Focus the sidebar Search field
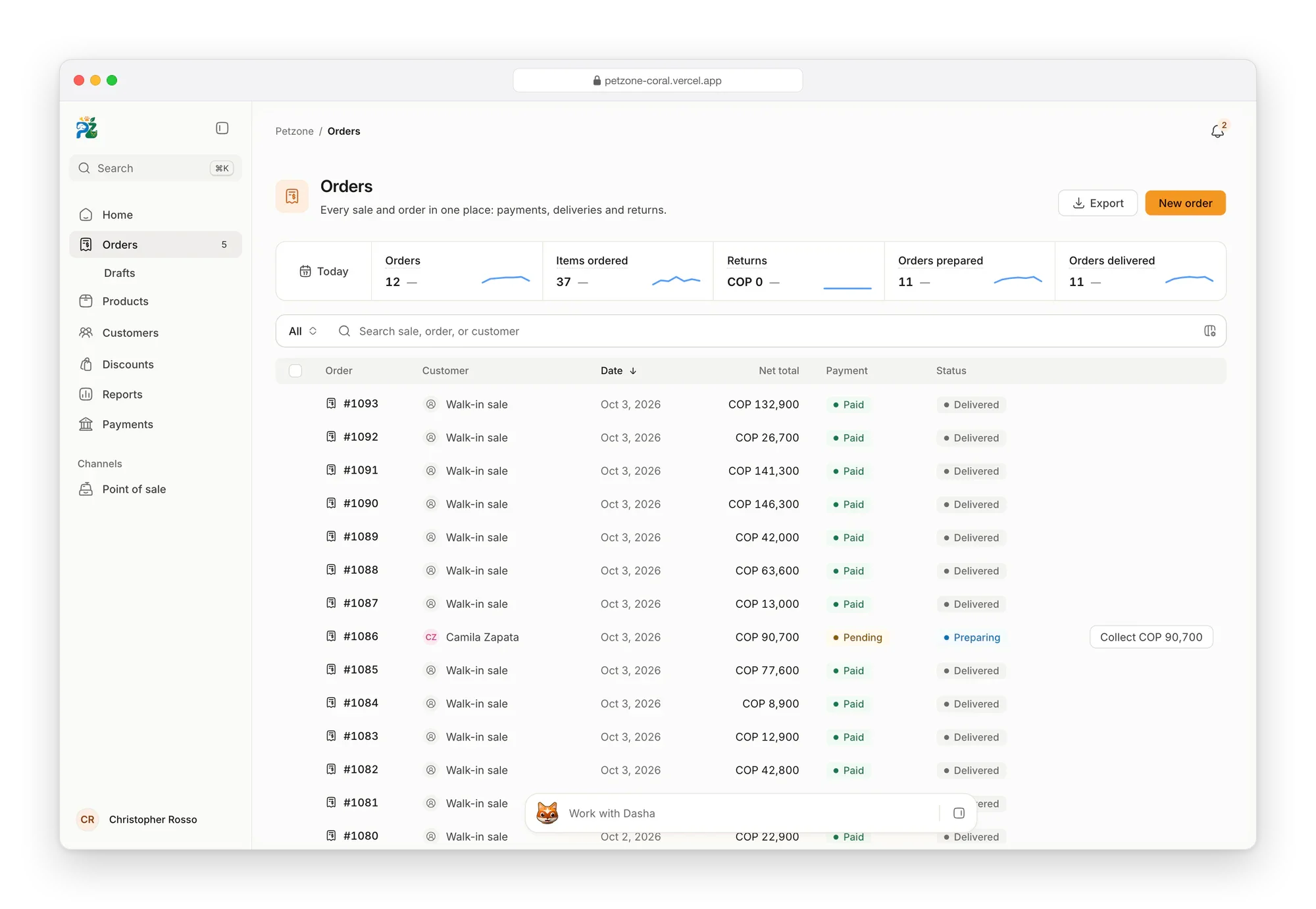Image resolution: width=1316 pixels, height=909 pixels. [155, 168]
